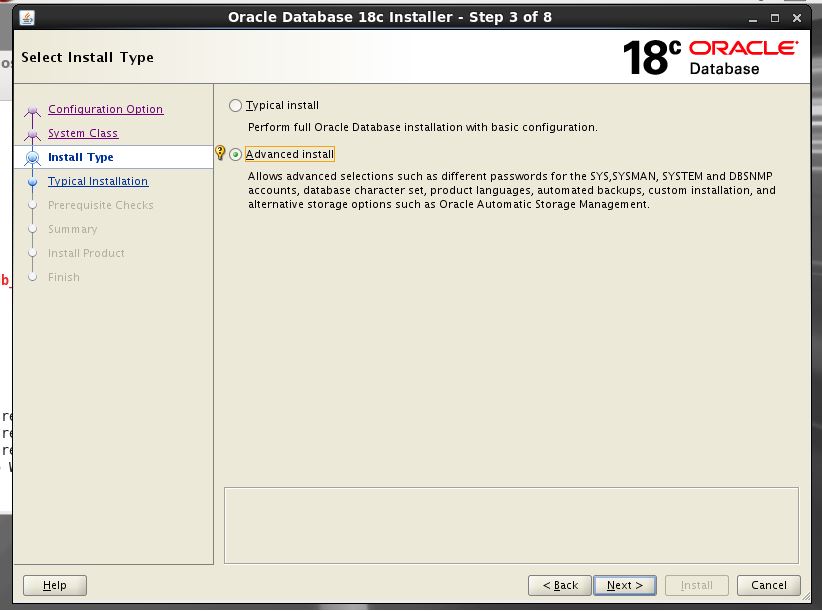The height and width of the screenshot is (611, 822).
Task: Select the Advanced install radio button
Action: coord(235,155)
